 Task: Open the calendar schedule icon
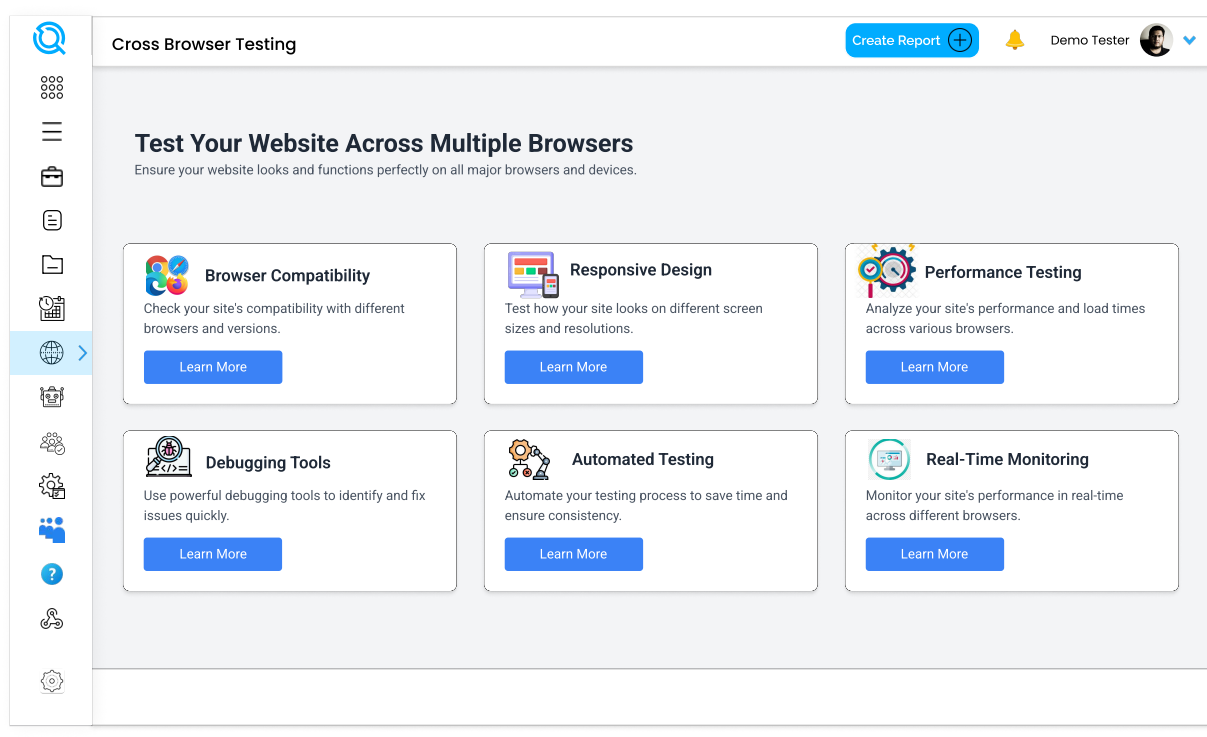coord(52,308)
